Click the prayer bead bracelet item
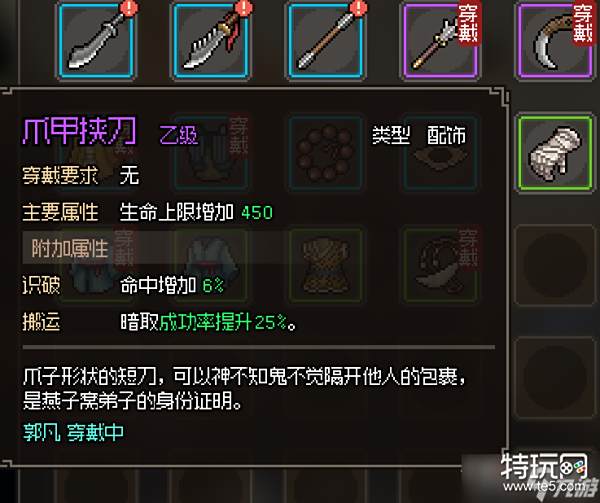The image size is (600, 503). tap(326, 153)
